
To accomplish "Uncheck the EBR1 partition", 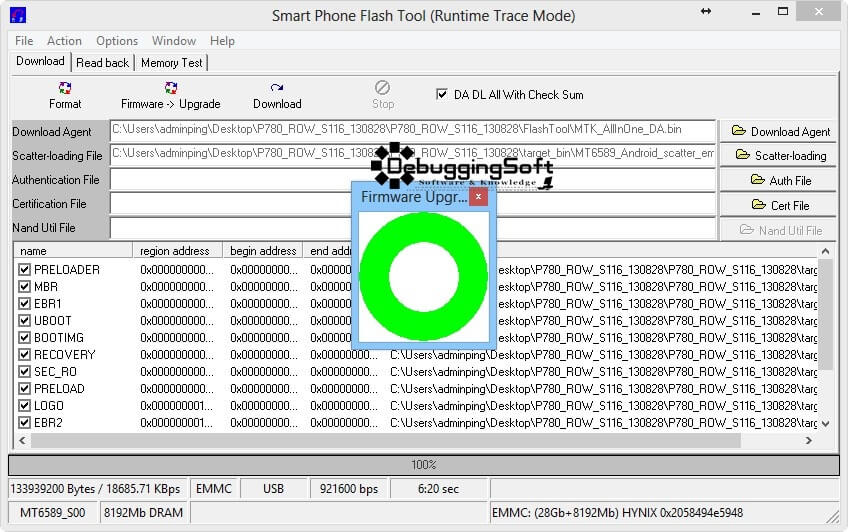I will [24, 303].
